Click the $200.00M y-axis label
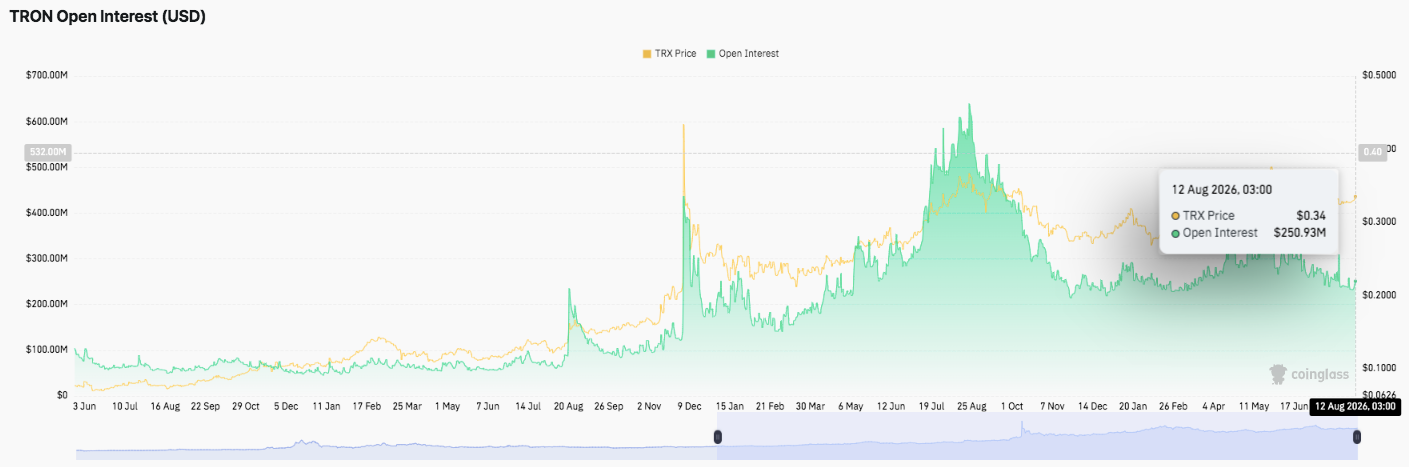 coord(46,304)
